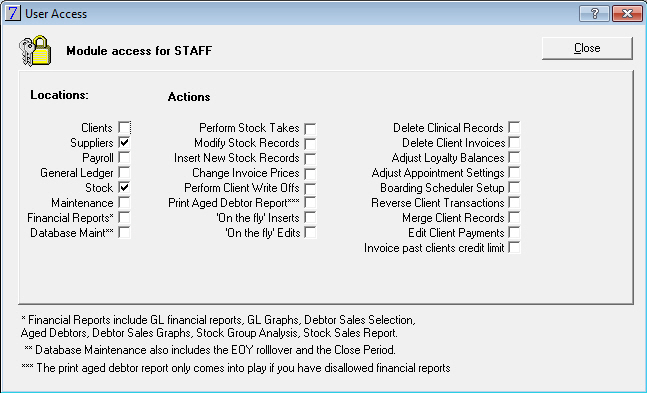Viewport: 647px width, 393px height.
Task: Tick Print Aged Debtor Report checkbox
Action: (x=310, y=202)
